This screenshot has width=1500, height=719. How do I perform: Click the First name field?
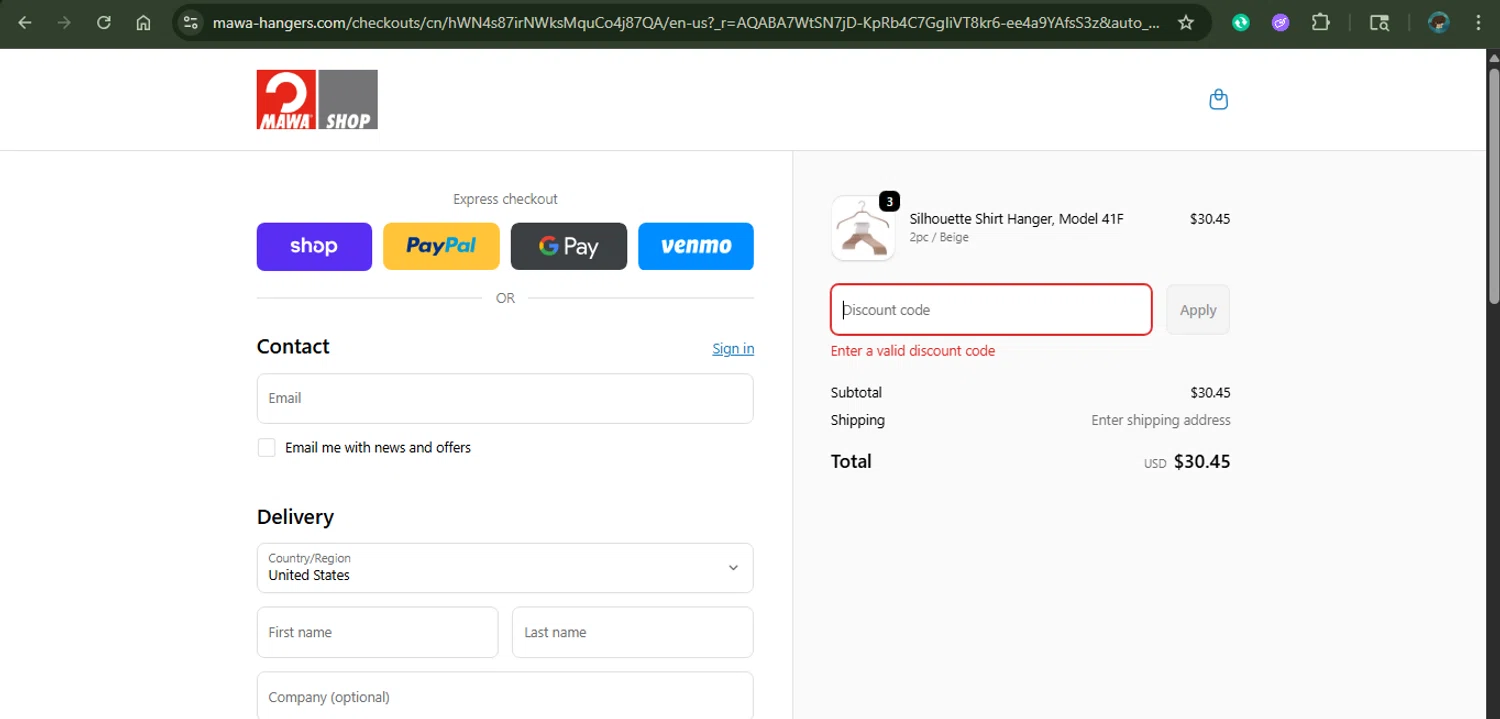tap(377, 632)
